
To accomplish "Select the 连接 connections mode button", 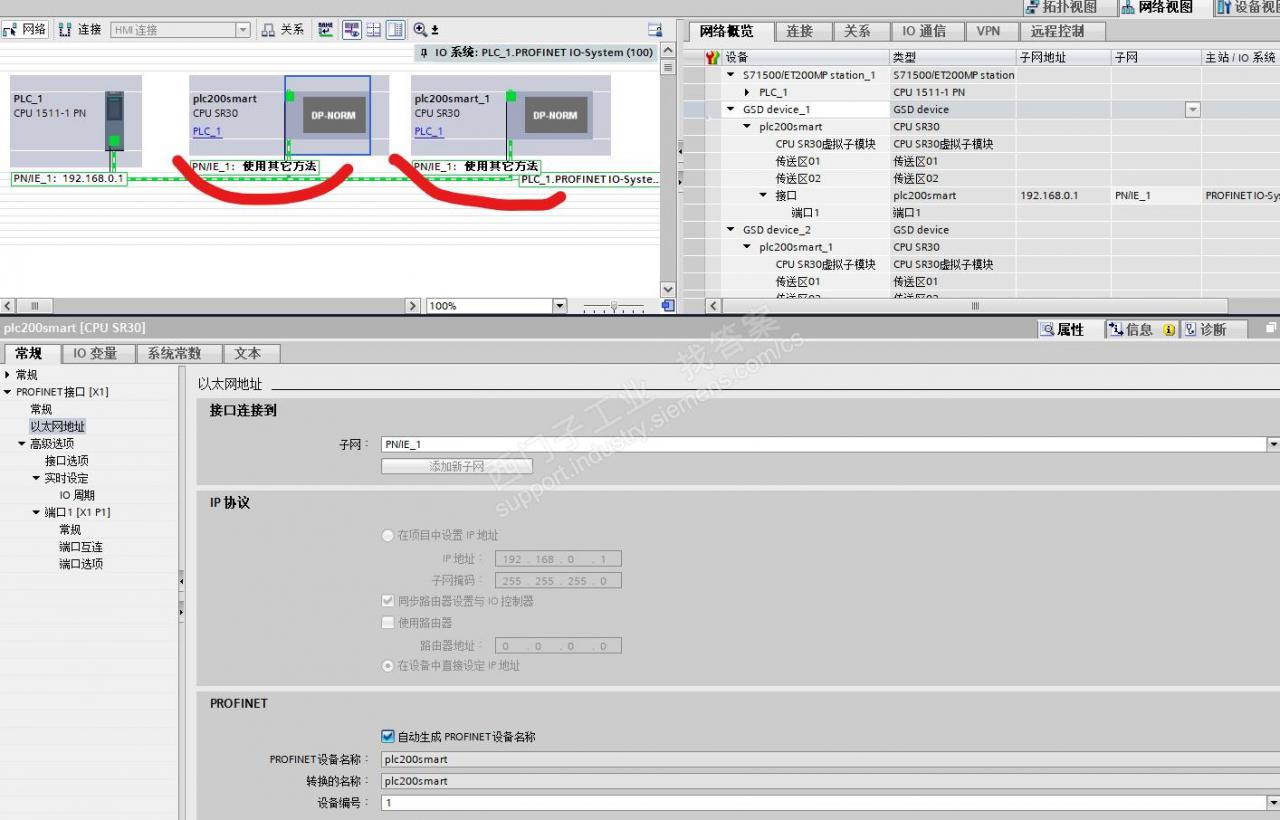I will (79, 30).
